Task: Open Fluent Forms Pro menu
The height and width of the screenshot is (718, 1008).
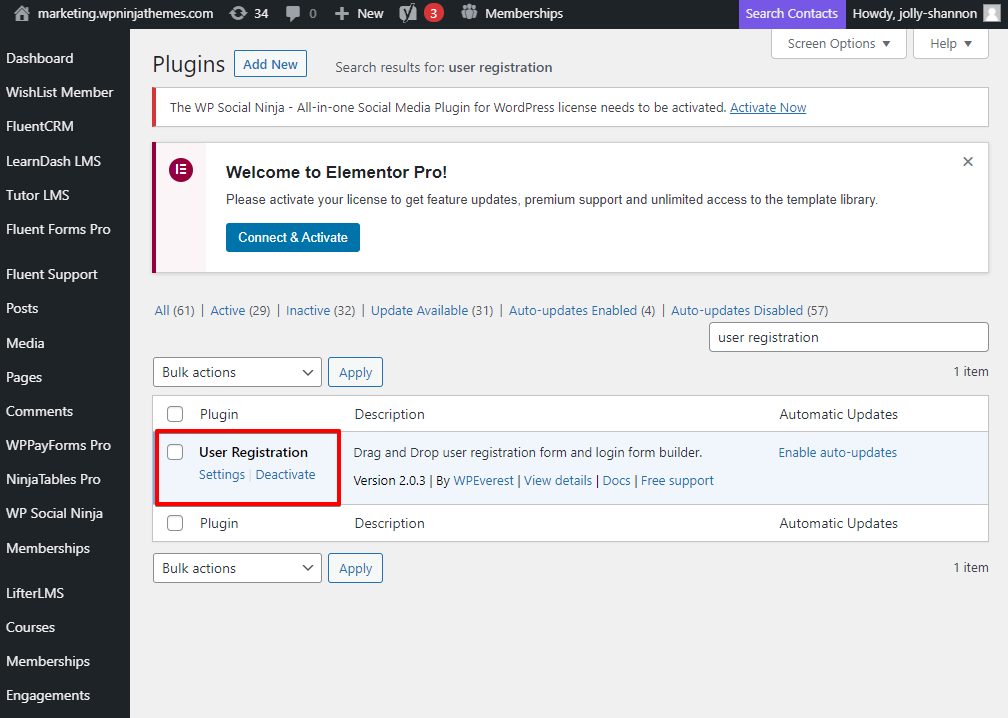Action: coord(58,229)
